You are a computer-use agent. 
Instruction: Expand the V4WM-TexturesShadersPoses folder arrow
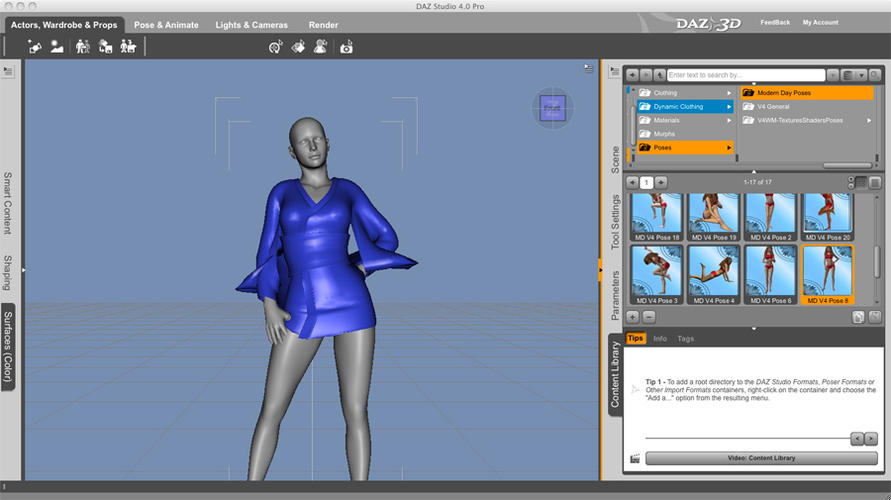click(x=869, y=120)
